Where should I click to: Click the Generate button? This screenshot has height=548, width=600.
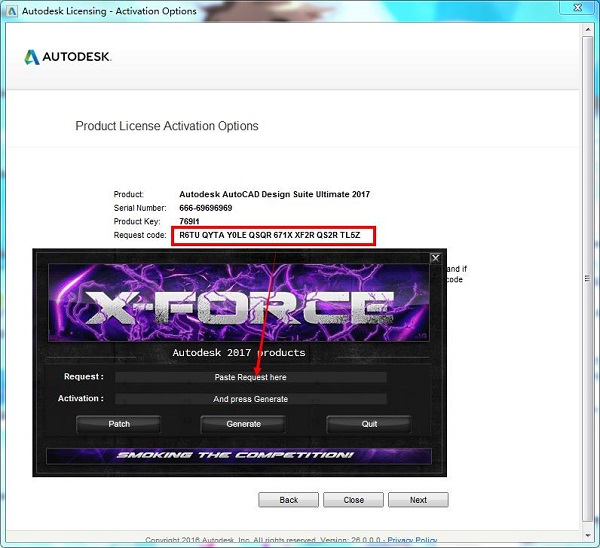point(243,424)
